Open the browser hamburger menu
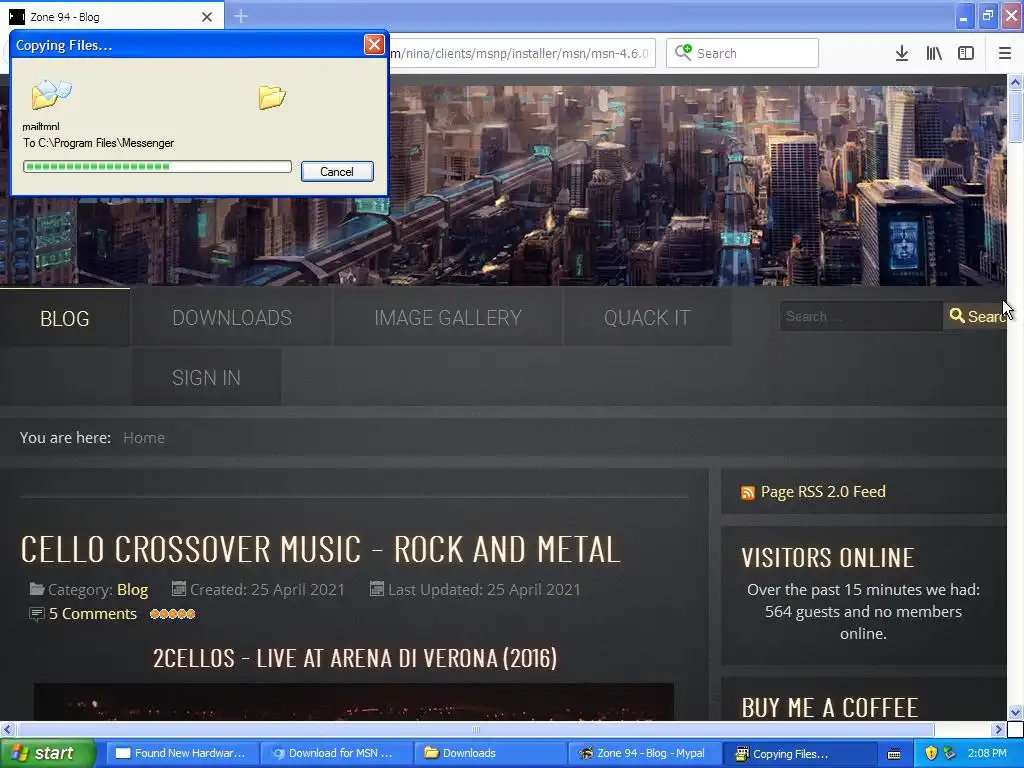This screenshot has height=768, width=1024. click(x=1004, y=53)
